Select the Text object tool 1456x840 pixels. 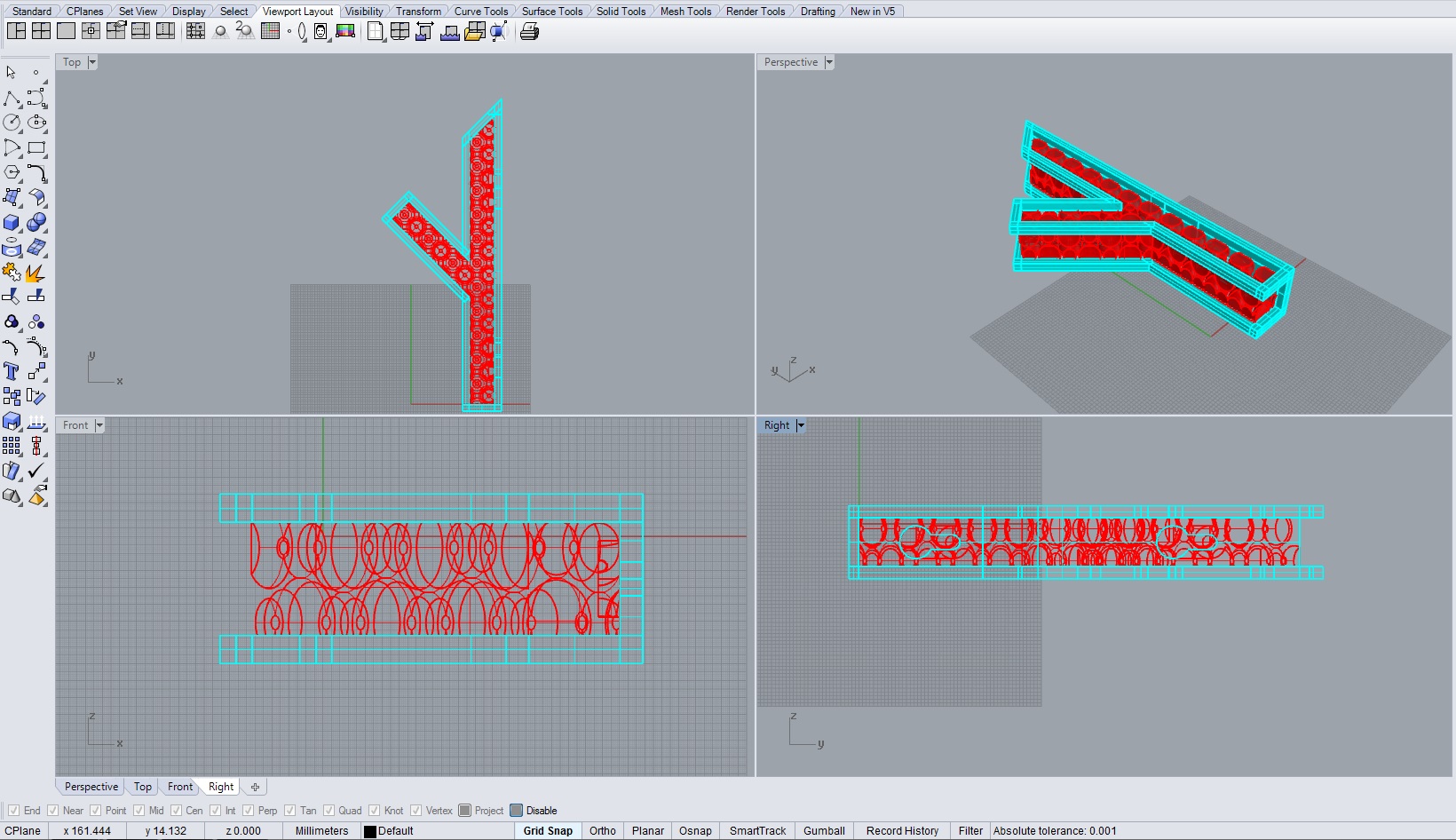coord(12,371)
